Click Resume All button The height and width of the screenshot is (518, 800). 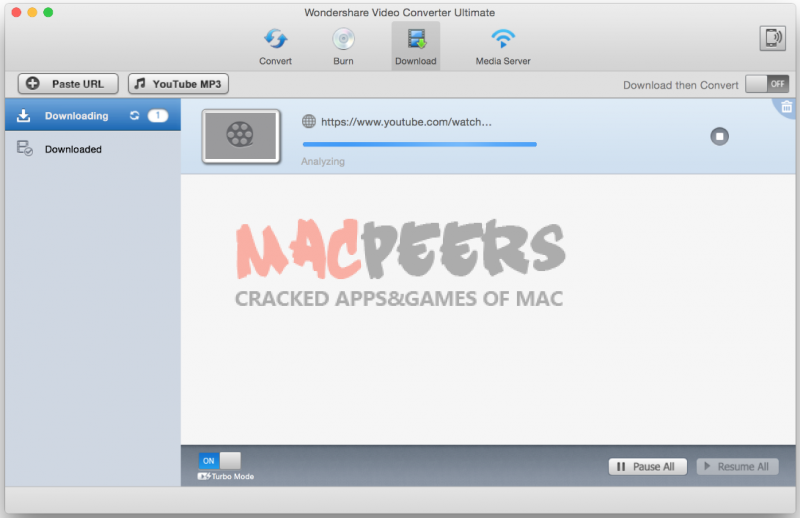737,466
